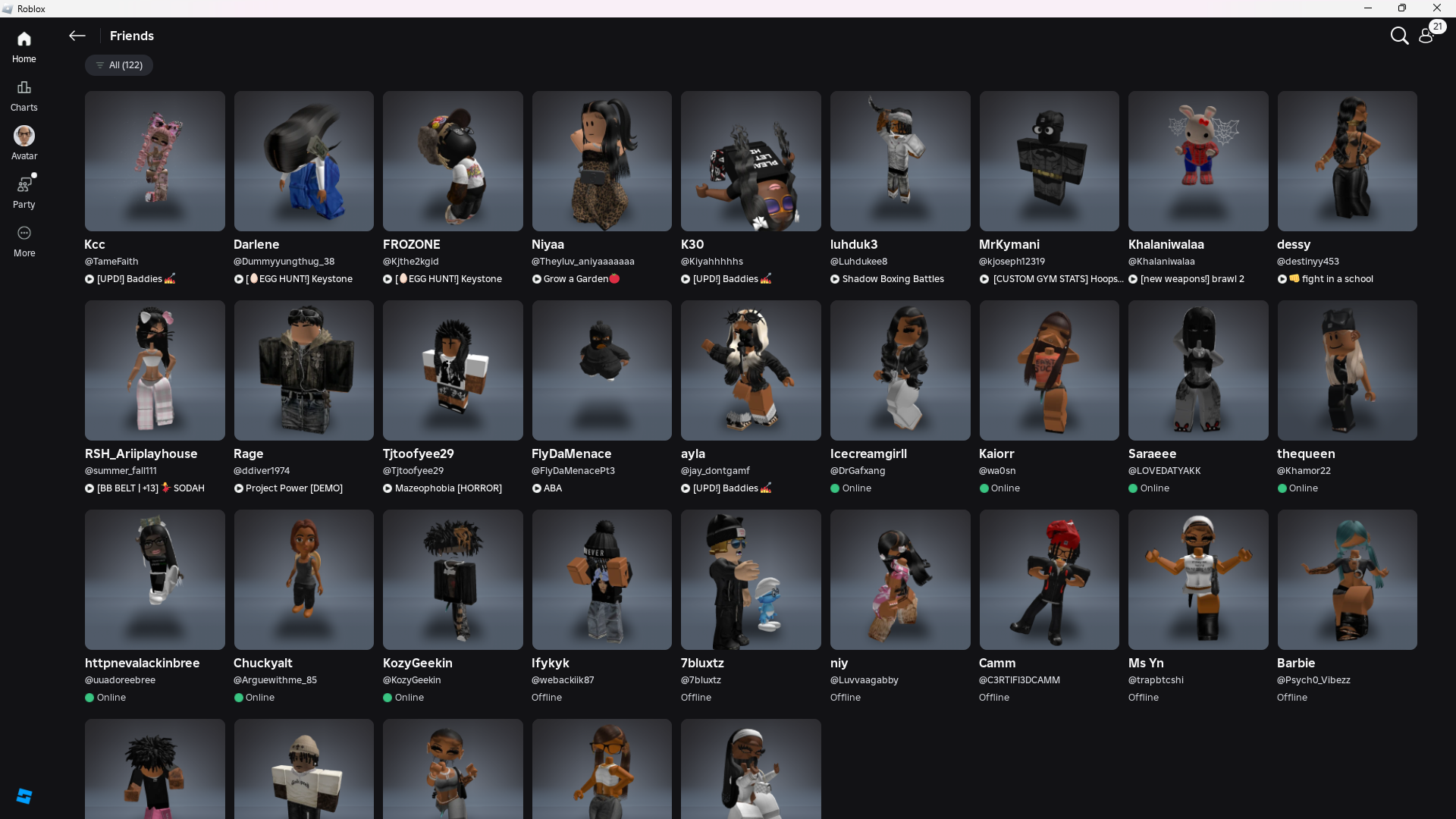Open Khalaniwalaa's avatar thumbnail
Image resolution: width=1456 pixels, height=819 pixels.
coord(1197,161)
